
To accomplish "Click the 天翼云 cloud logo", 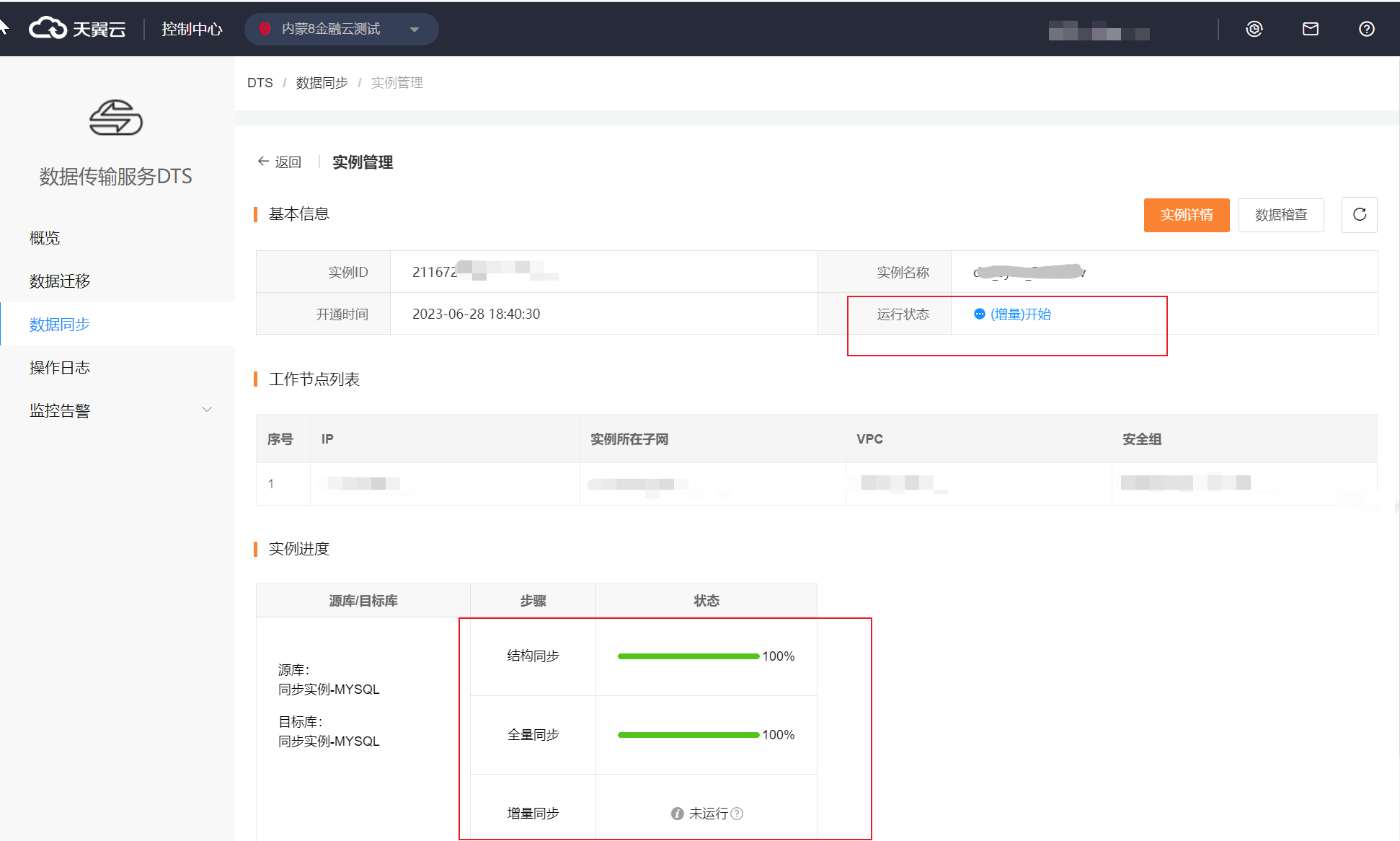I will pos(76,29).
